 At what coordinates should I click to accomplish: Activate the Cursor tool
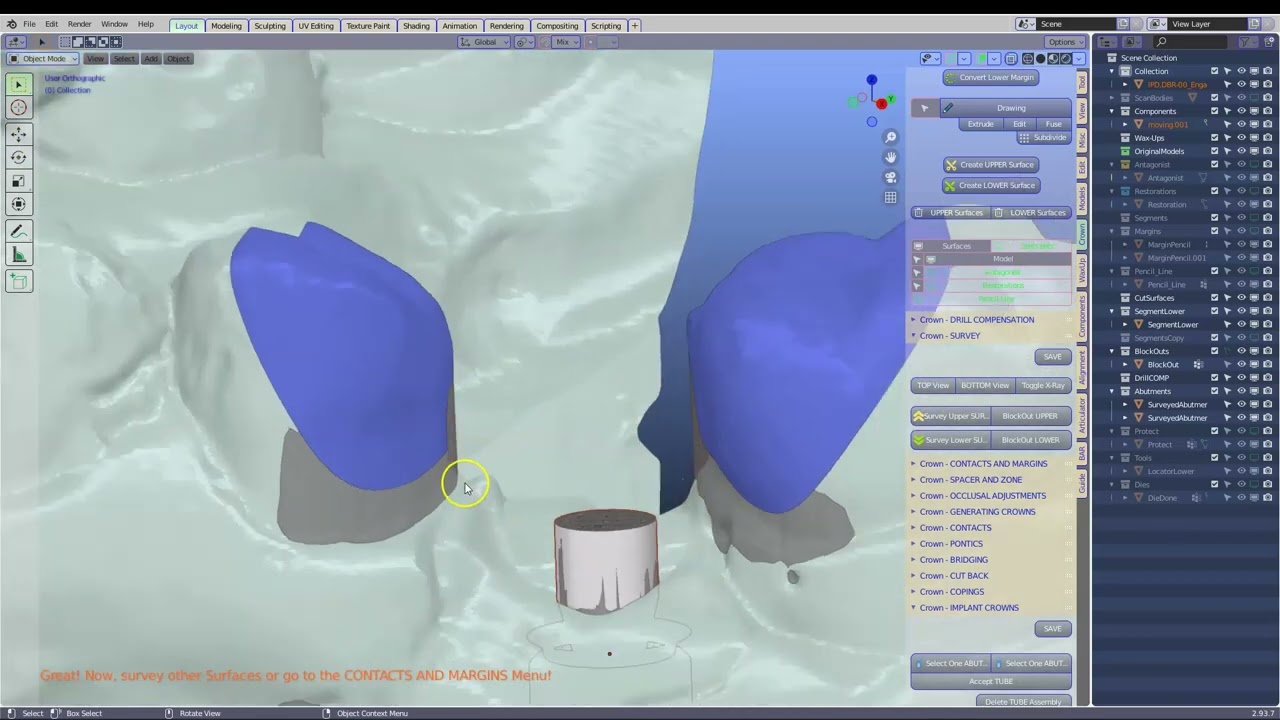pos(19,107)
